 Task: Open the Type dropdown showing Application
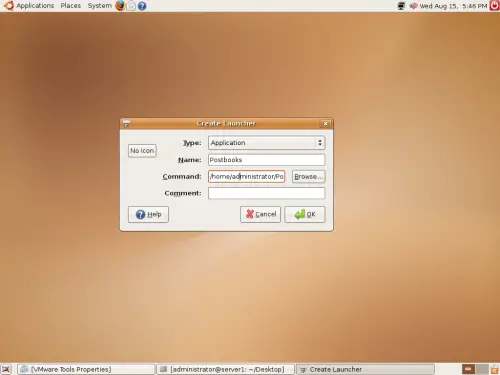coord(267,143)
